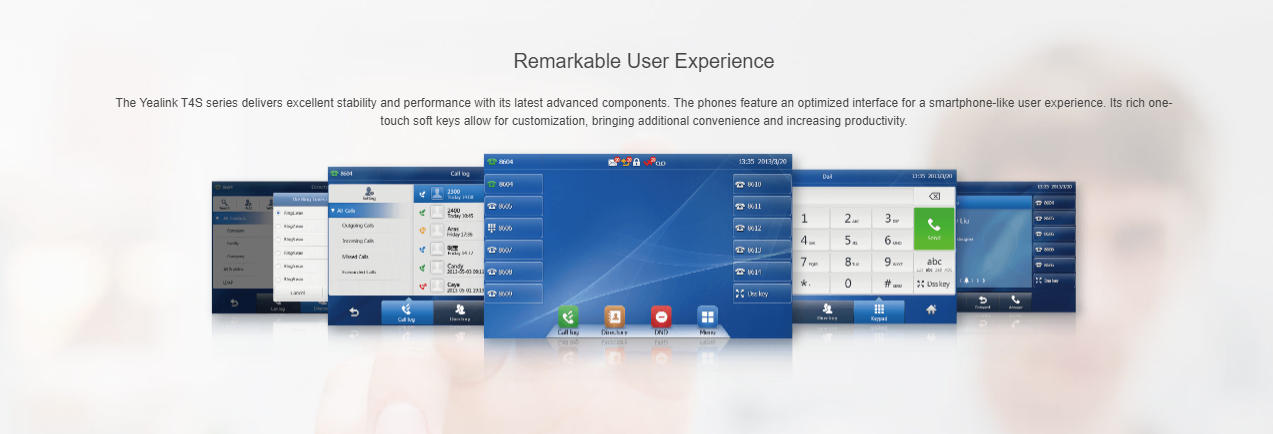Select line key 8612 on center screen
Image resolution: width=1273 pixels, height=434 pixels.
[762, 228]
